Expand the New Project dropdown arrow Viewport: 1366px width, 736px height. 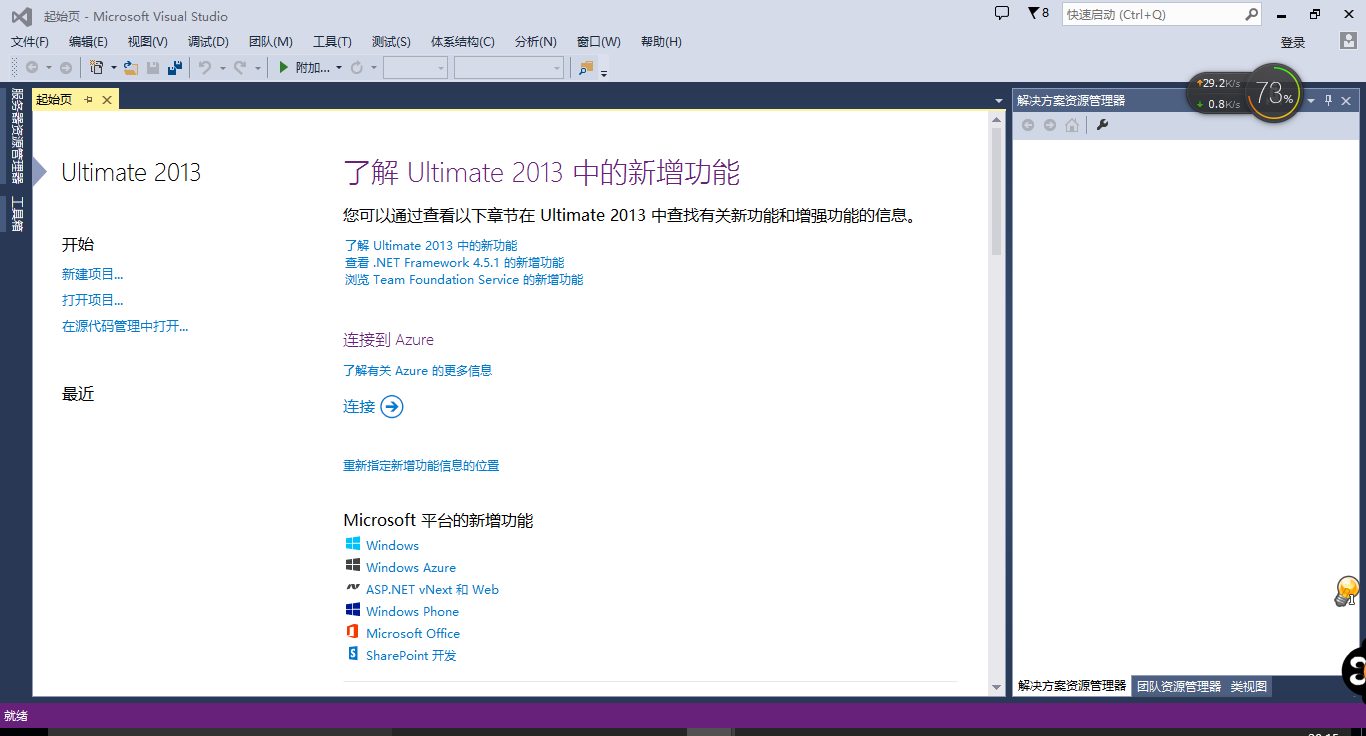[x=113, y=68]
